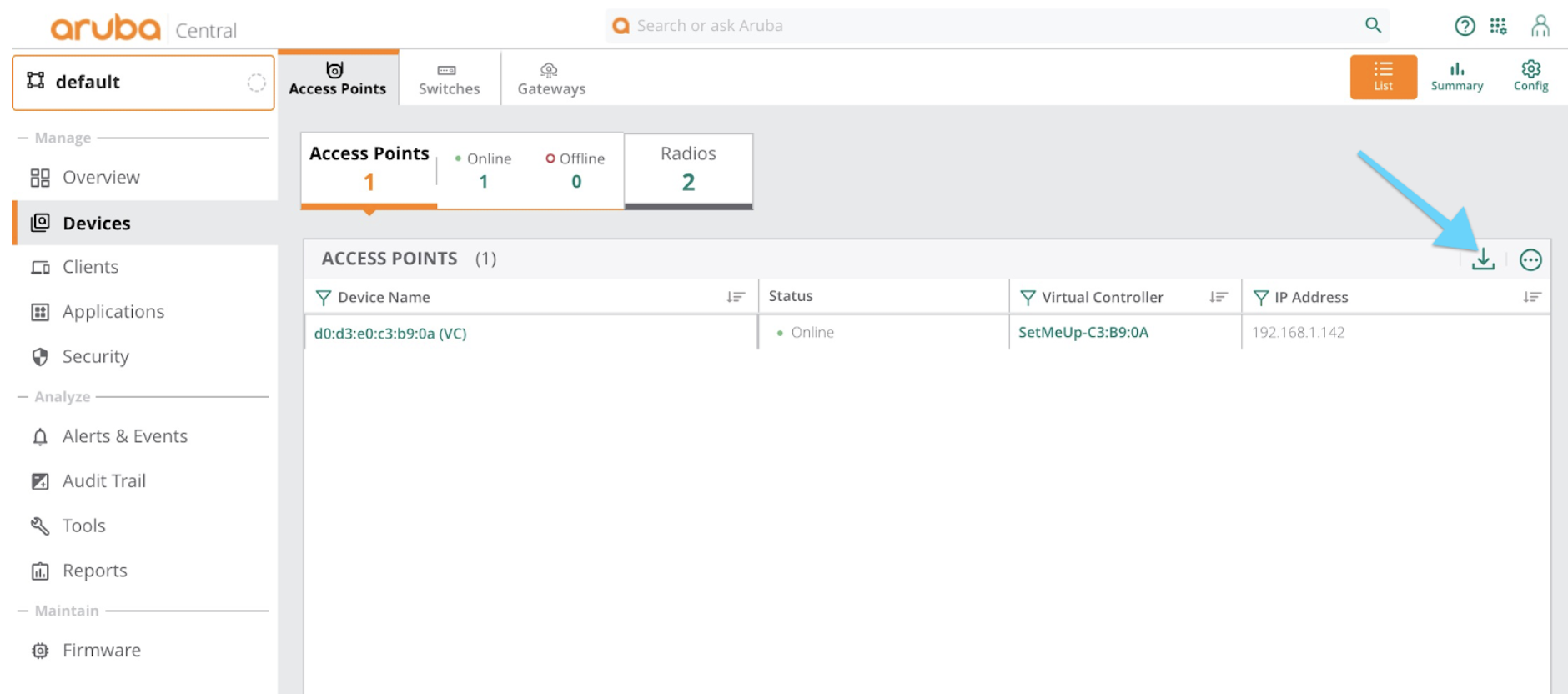Click the Aruba Central logo
The width and height of the screenshot is (1568, 694).
pyautogui.click(x=143, y=28)
